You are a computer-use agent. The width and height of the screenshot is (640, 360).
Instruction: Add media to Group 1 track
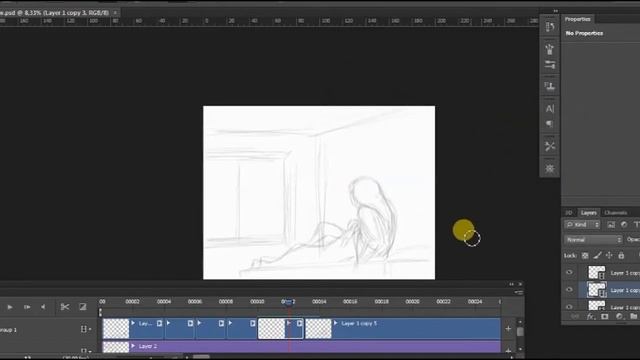tap(508, 329)
